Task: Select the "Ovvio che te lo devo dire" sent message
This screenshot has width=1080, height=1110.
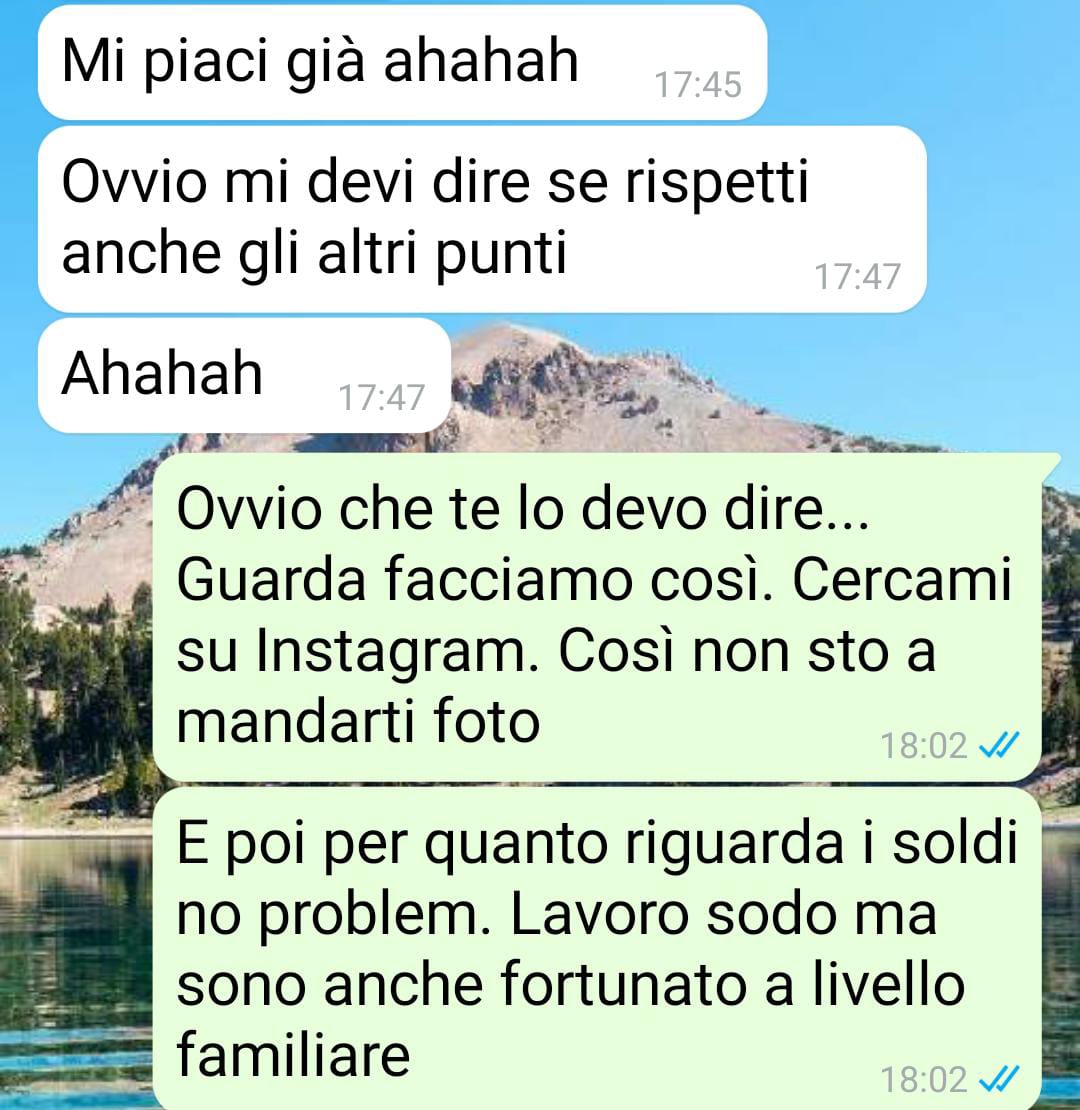Action: click(x=599, y=617)
